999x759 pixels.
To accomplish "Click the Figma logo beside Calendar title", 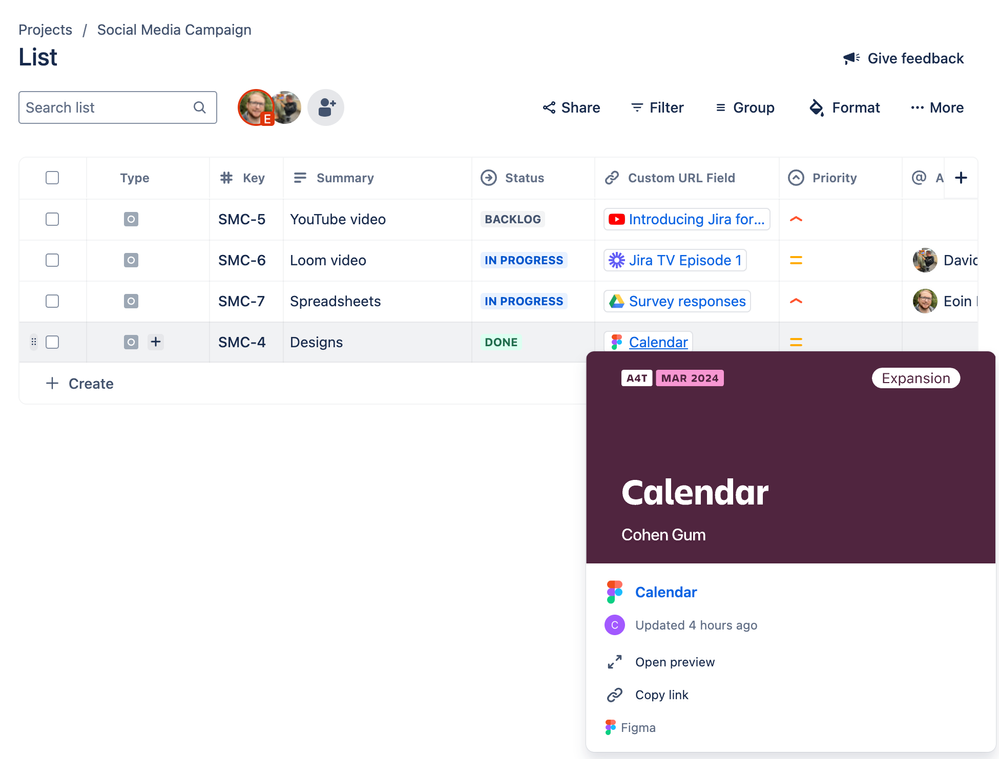I will click(614, 592).
